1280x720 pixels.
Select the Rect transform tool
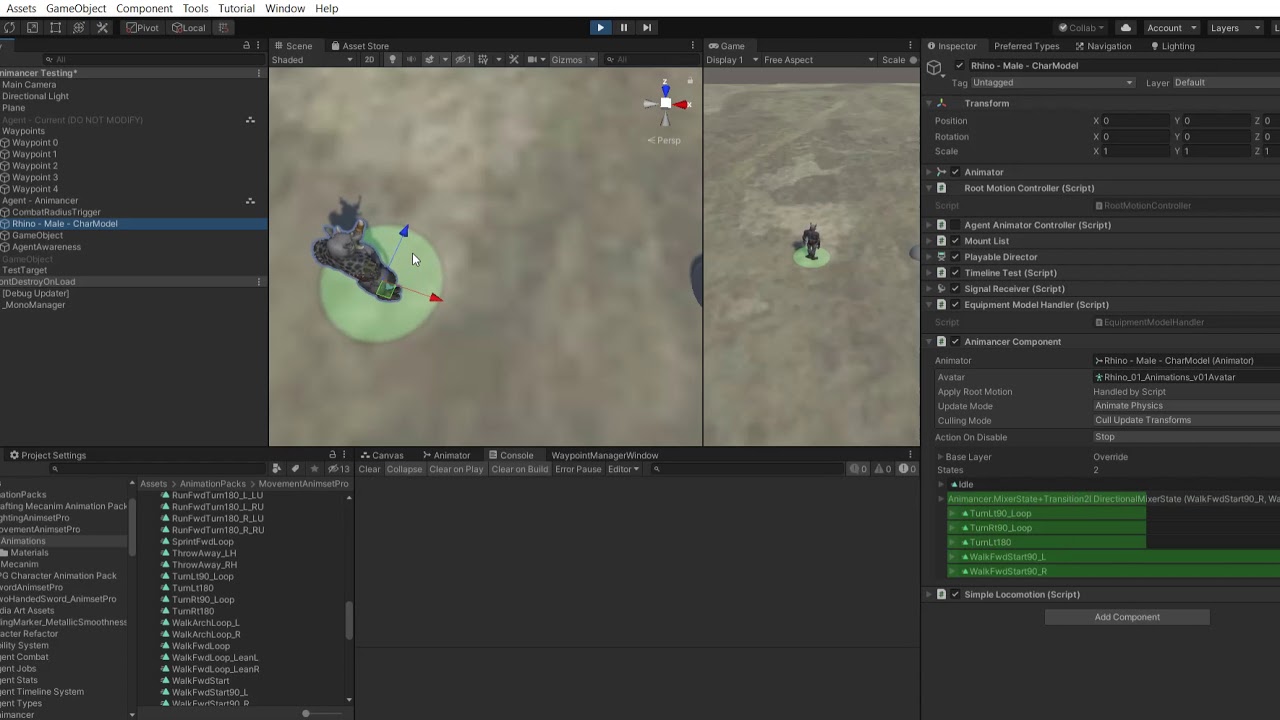click(x=55, y=28)
